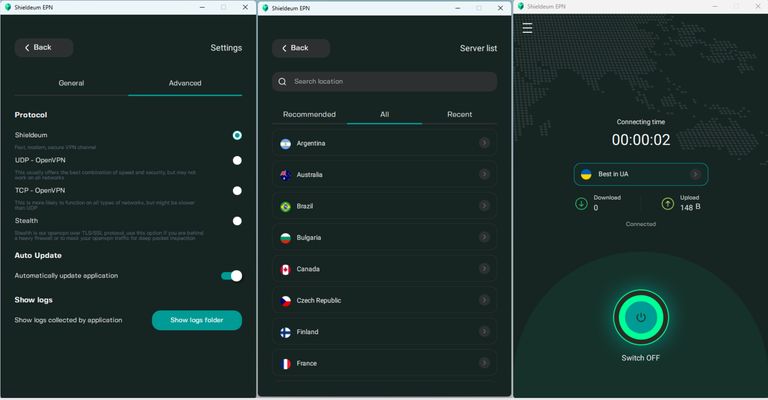
Task: Click the Show logs folder button
Action: pyautogui.click(x=197, y=320)
